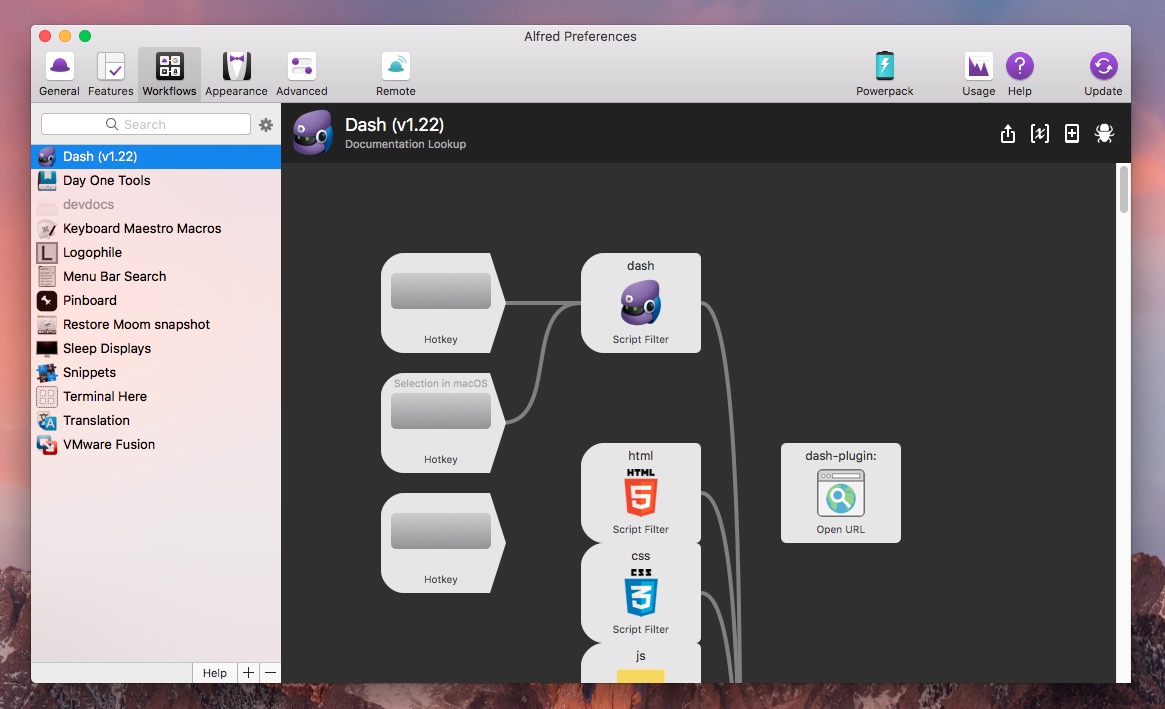Open the workflow variables [x] icon
Image resolution: width=1165 pixels, height=709 pixels.
(x=1040, y=134)
